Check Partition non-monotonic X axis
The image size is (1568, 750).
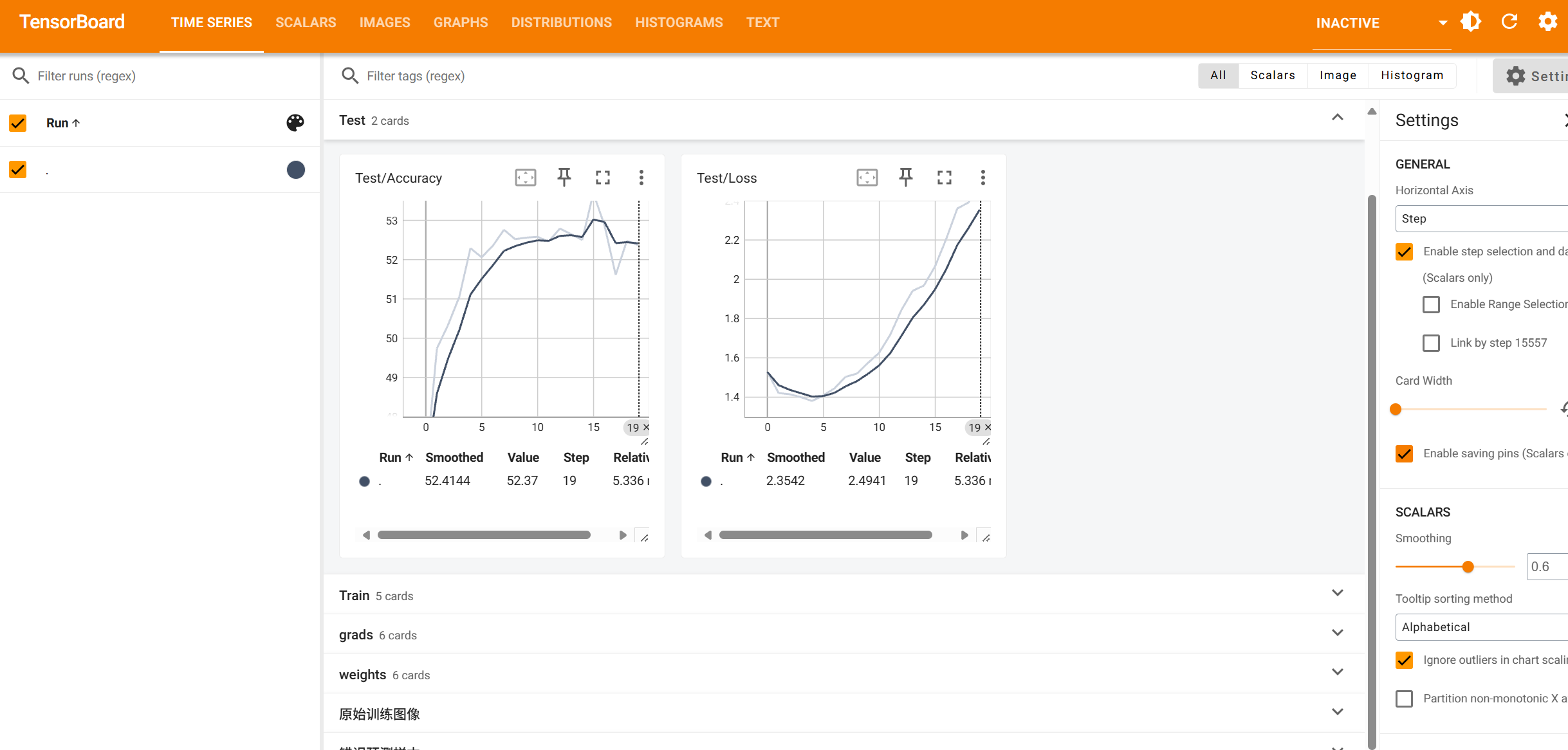pyautogui.click(x=1405, y=699)
